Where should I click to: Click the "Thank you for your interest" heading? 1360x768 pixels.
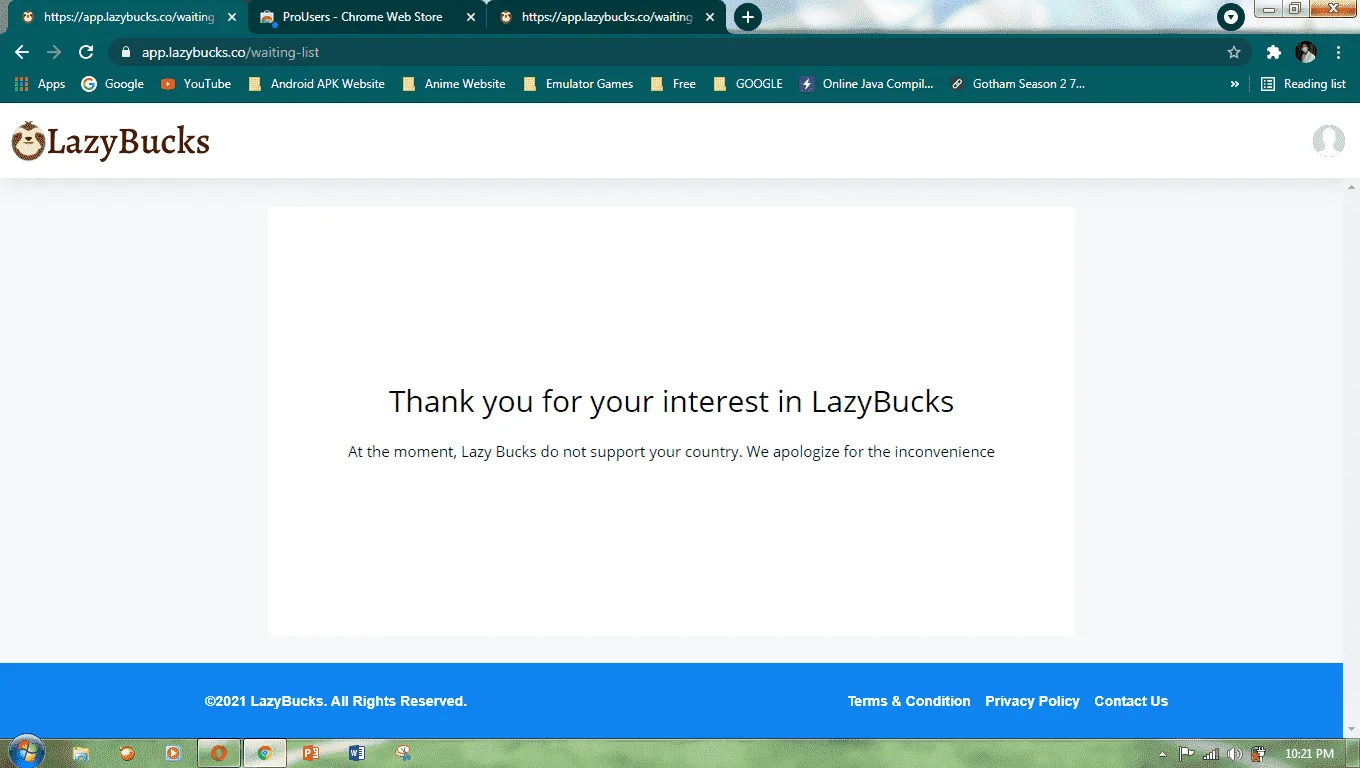click(671, 401)
